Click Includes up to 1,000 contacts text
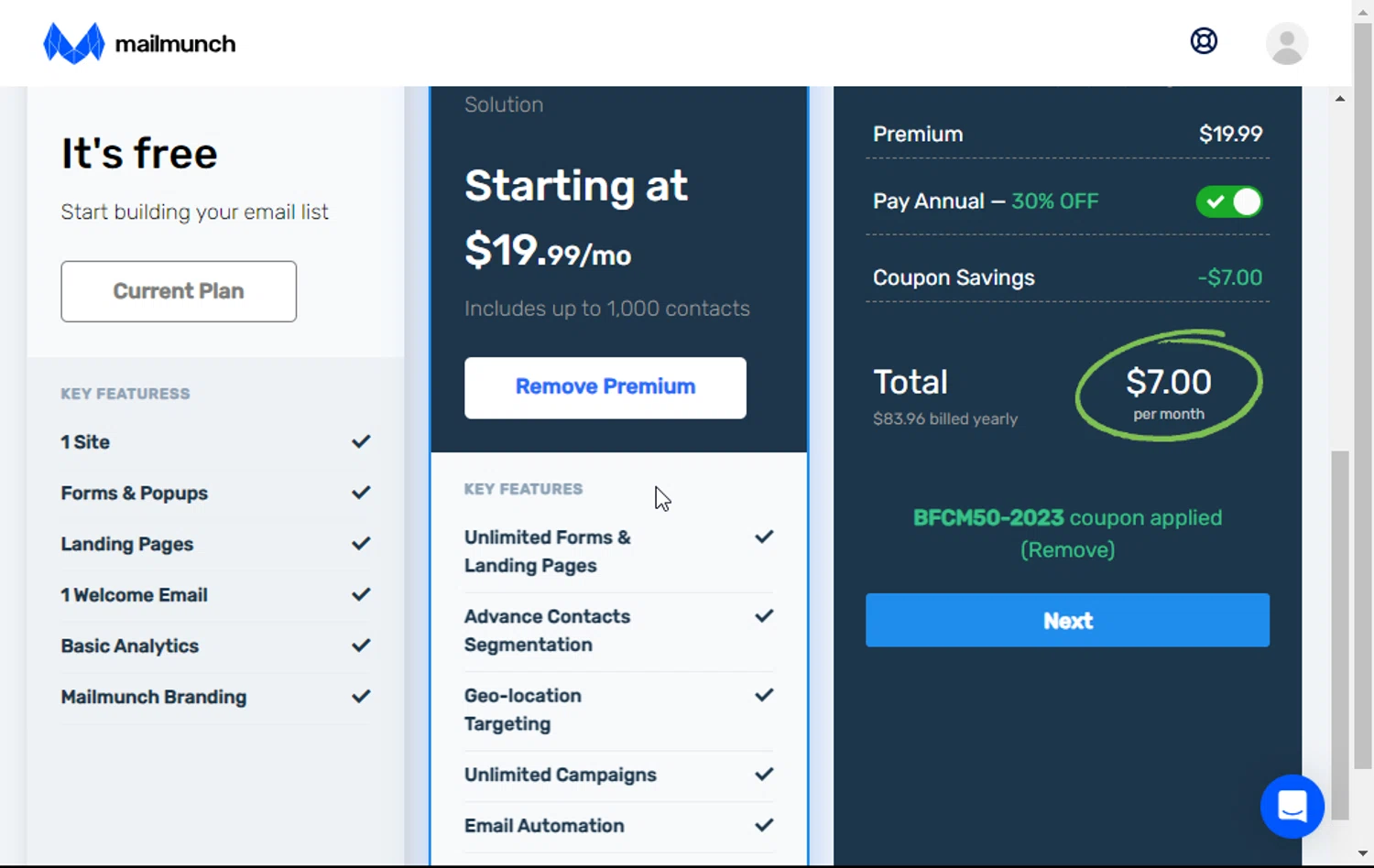The width and height of the screenshot is (1374, 868). pyautogui.click(x=606, y=309)
